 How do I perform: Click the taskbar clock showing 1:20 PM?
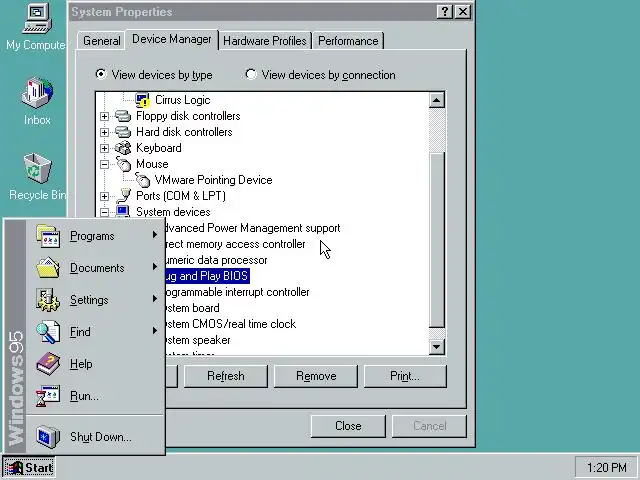(x=606, y=468)
